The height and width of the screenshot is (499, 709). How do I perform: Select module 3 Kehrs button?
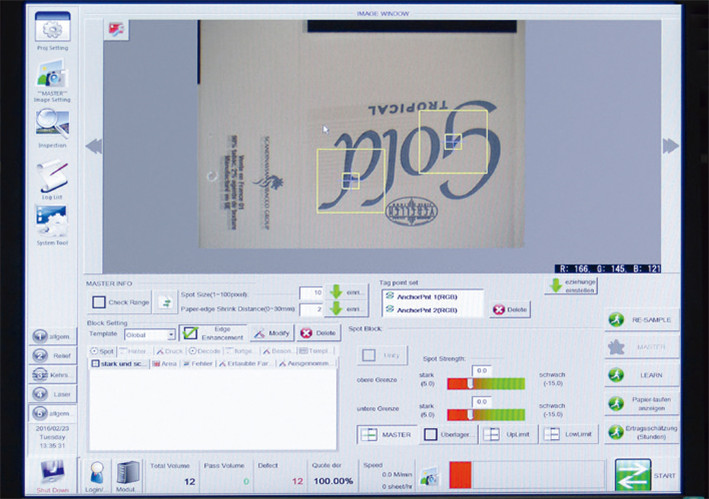(52, 375)
